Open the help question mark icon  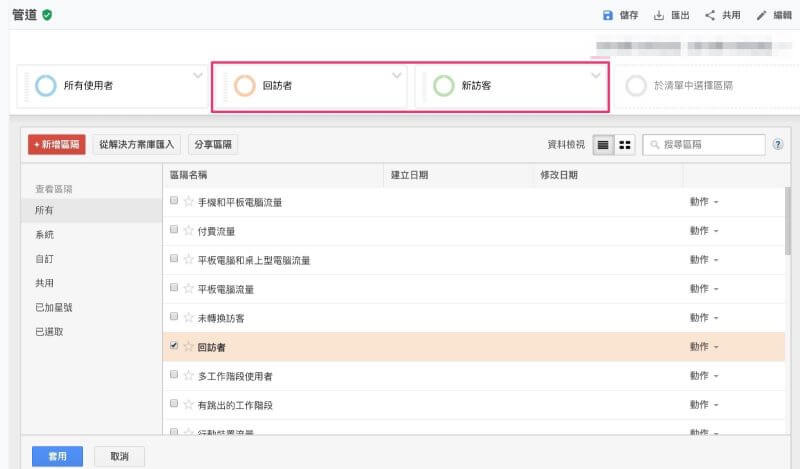pyautogui.click(x=778, y=144)
